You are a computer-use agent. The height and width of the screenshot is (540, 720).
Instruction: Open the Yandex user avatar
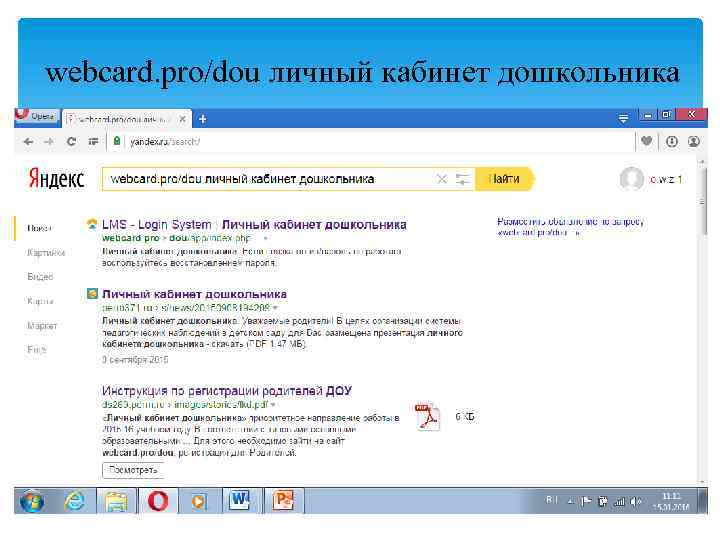pos(631,179)
